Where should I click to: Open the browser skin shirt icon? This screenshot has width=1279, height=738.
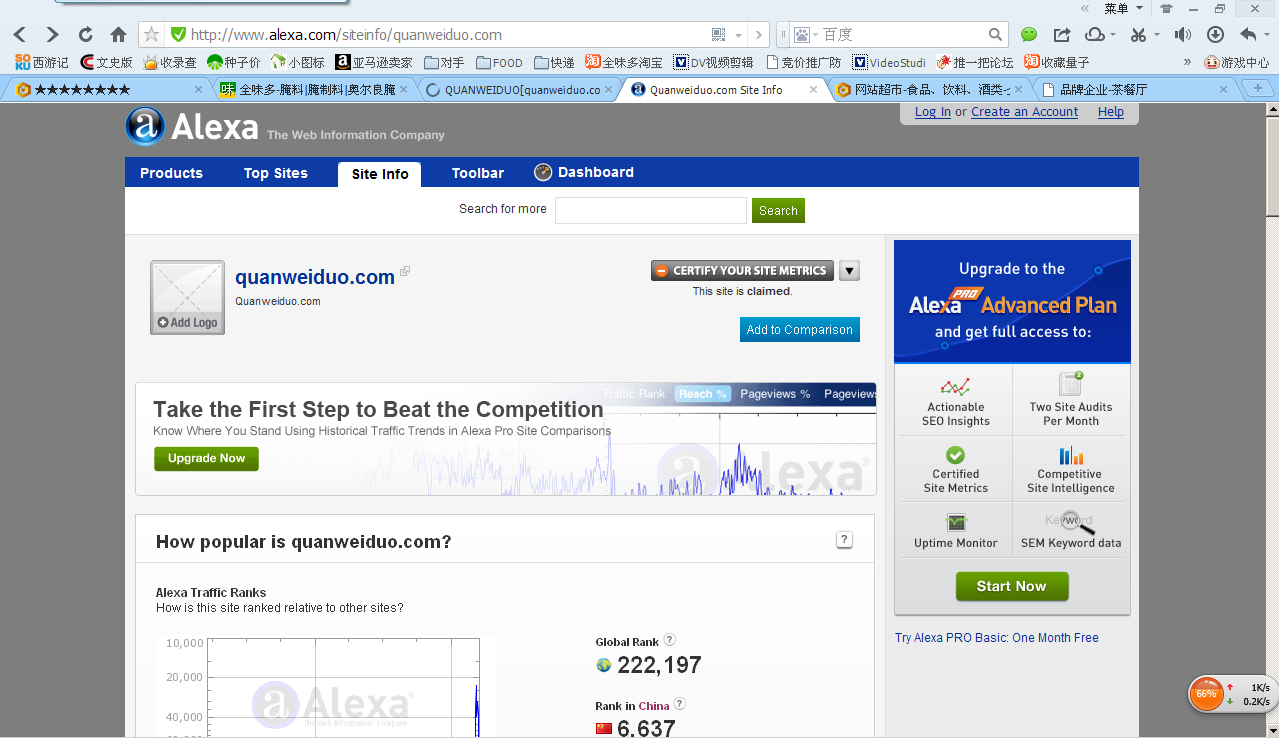pos(1166,8)
